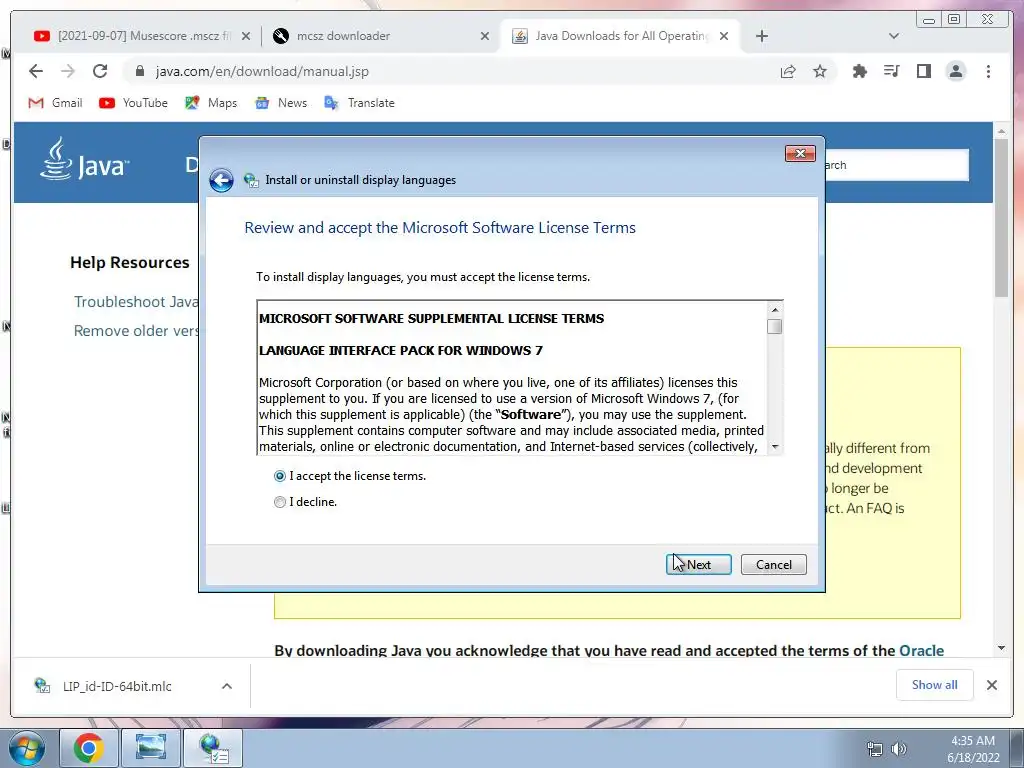Open the Extensions puzzle icon
The image size is (1024, 768).
coord(859,71)
